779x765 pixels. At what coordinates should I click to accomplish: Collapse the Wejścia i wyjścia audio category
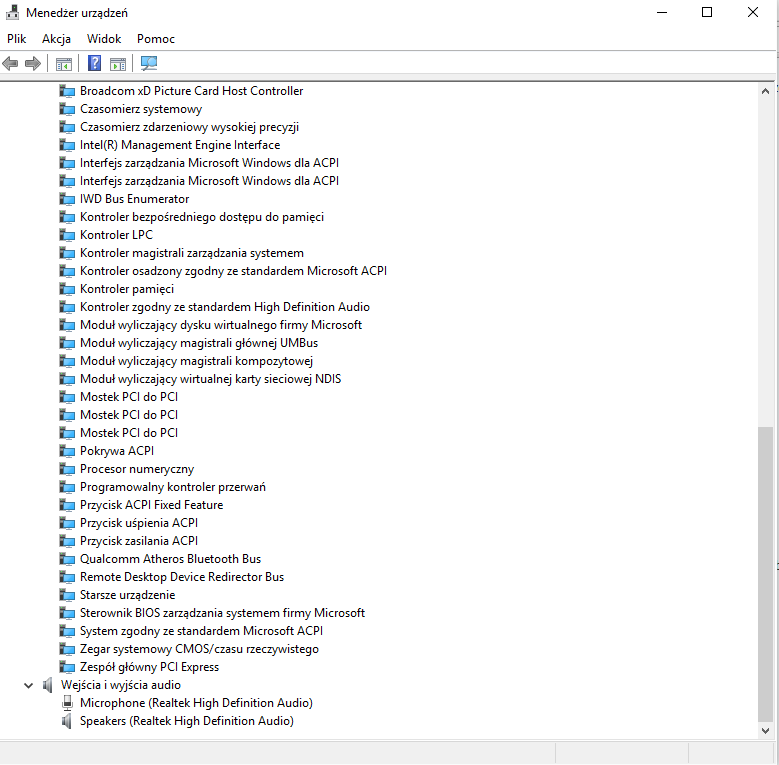(x=28, y=686)
